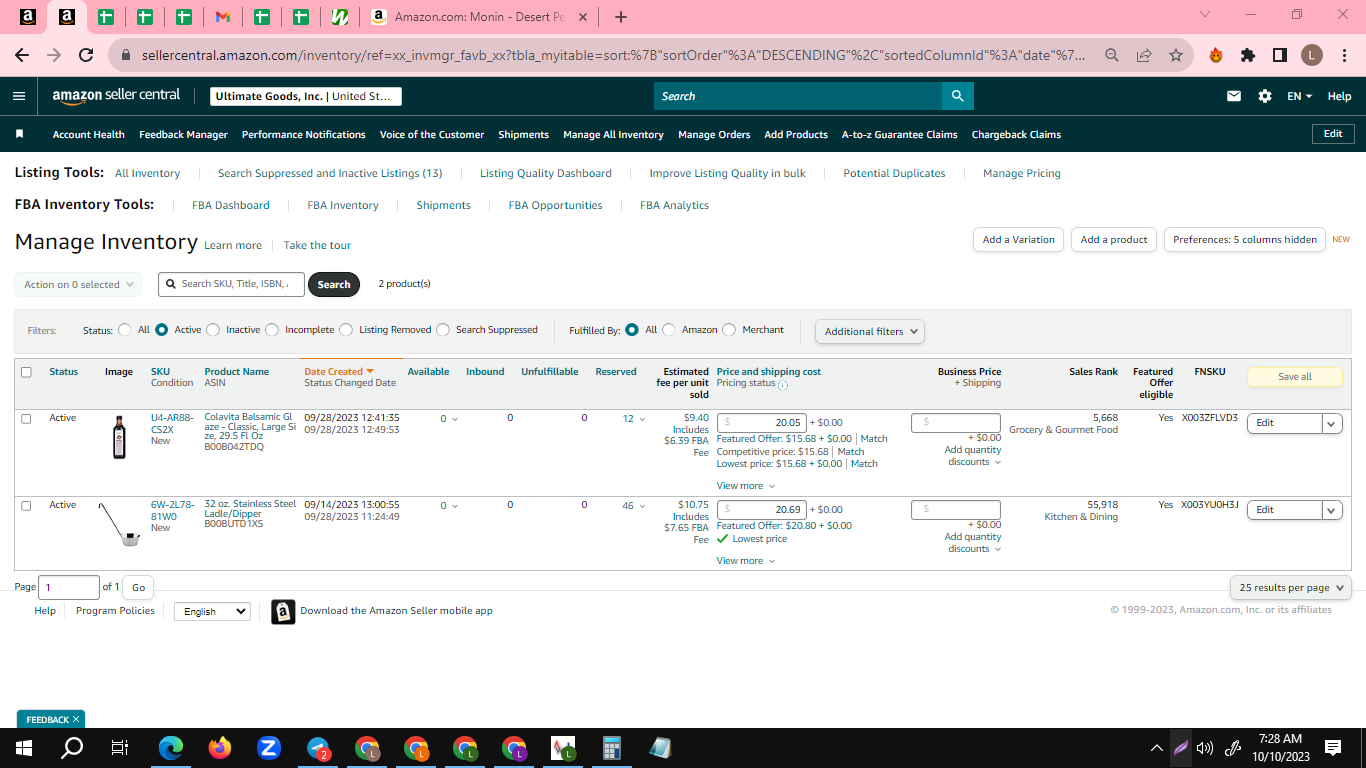1366x768 pixels.
Task: Expand Additional filters dropdown
Action: [870, 331]
